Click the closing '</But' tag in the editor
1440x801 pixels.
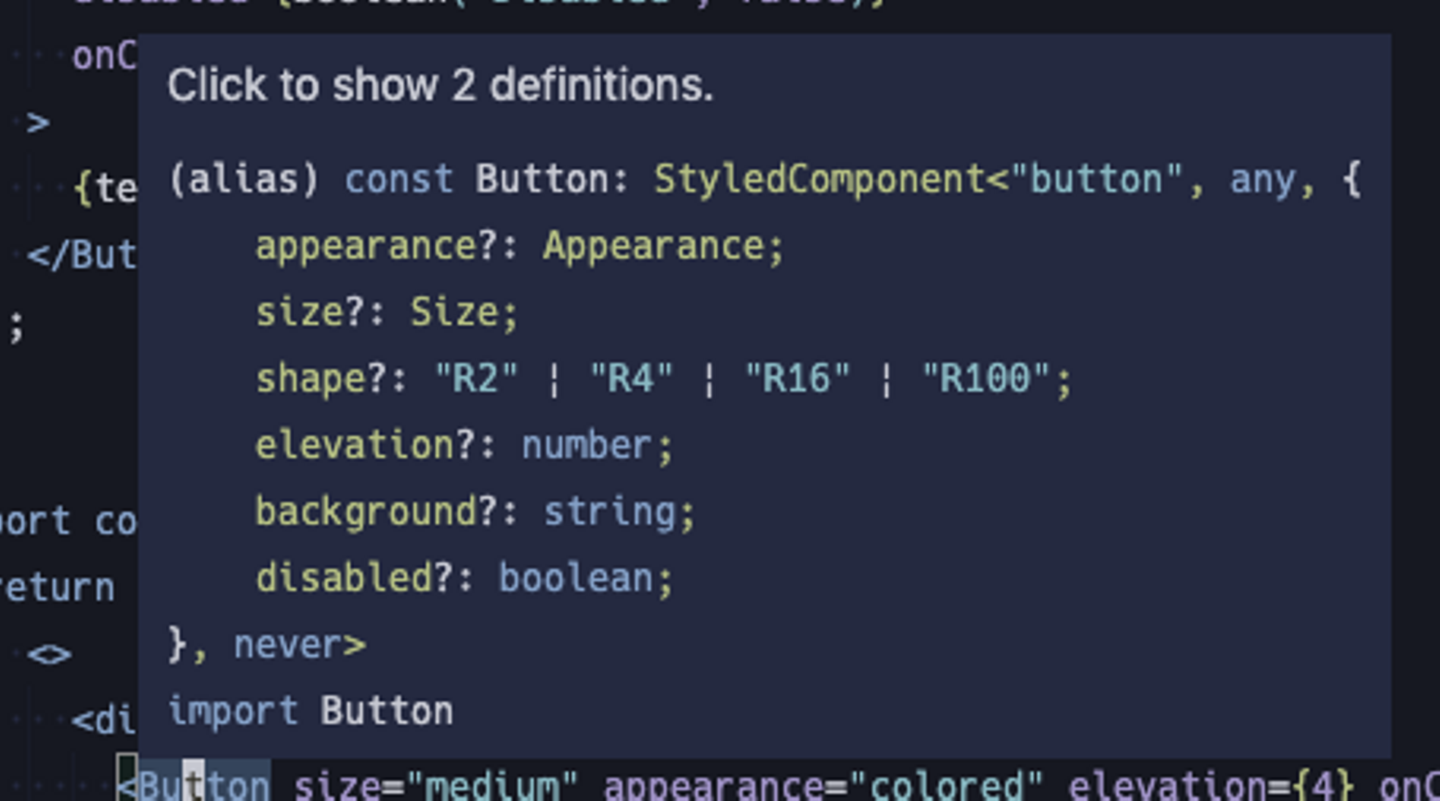(x=82, y=255)
